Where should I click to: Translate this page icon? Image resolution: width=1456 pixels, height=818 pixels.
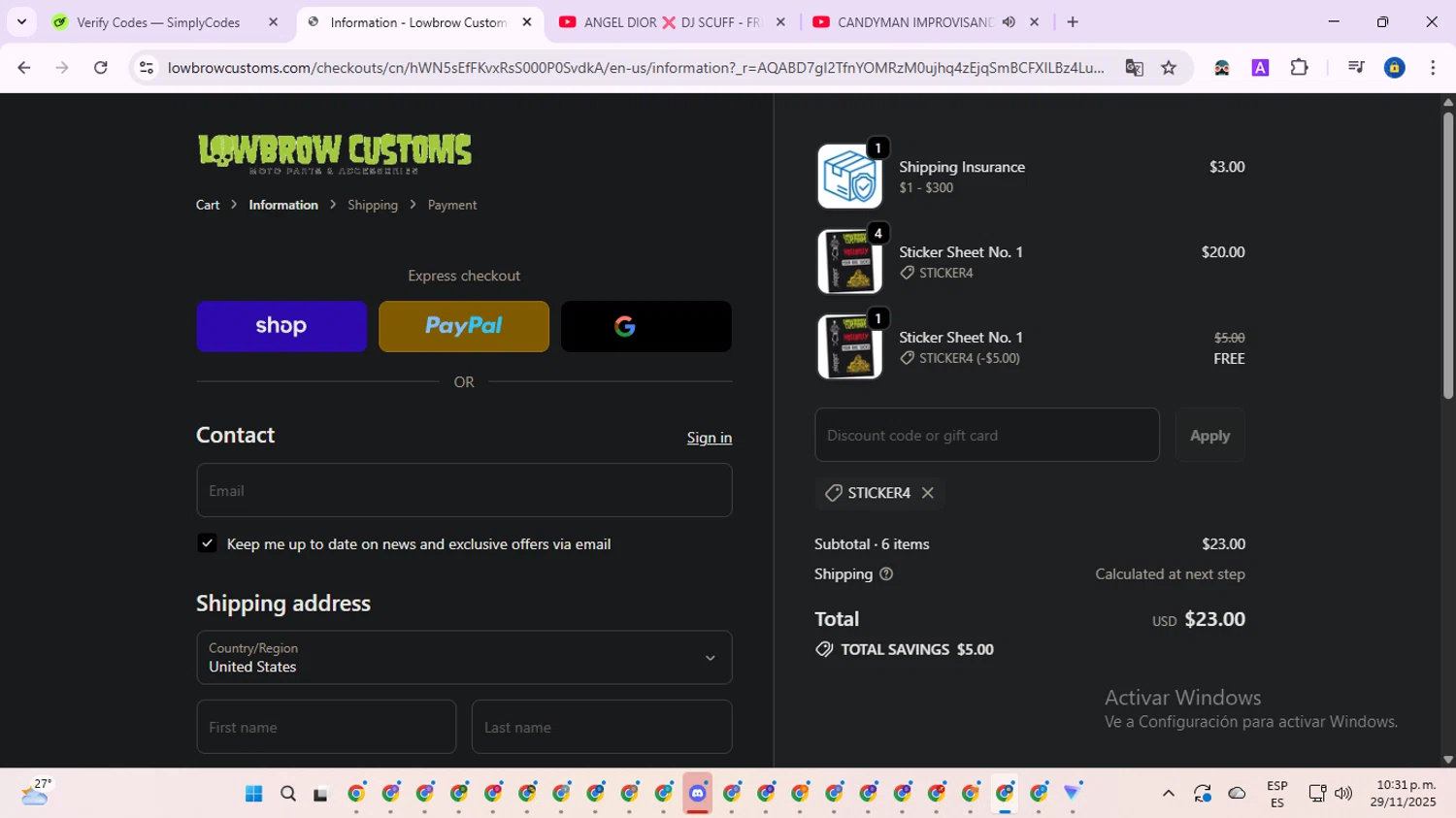1134,68
